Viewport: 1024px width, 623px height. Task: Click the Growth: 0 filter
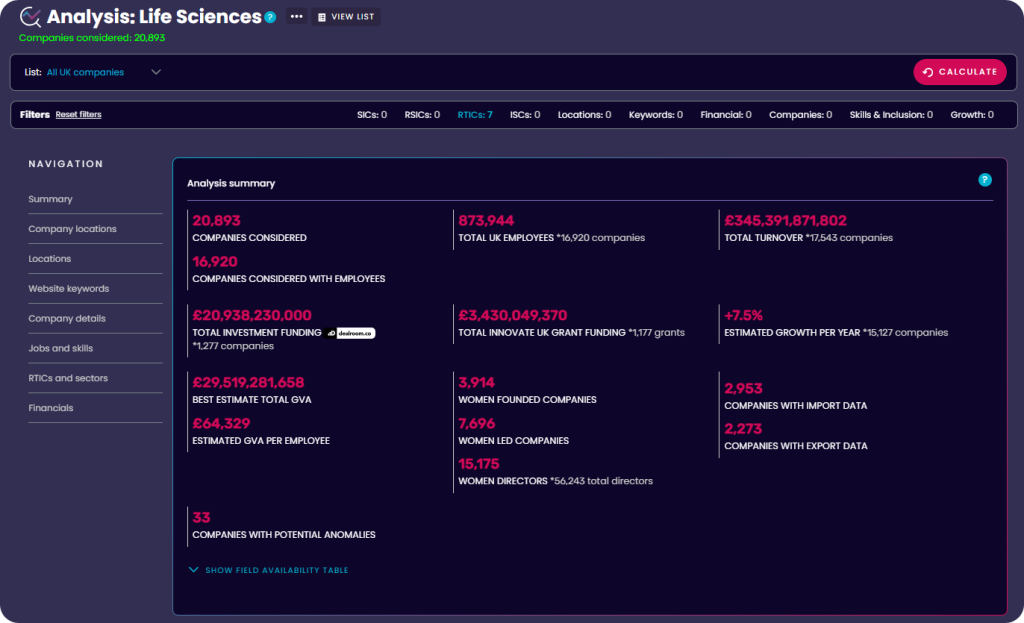971,115
